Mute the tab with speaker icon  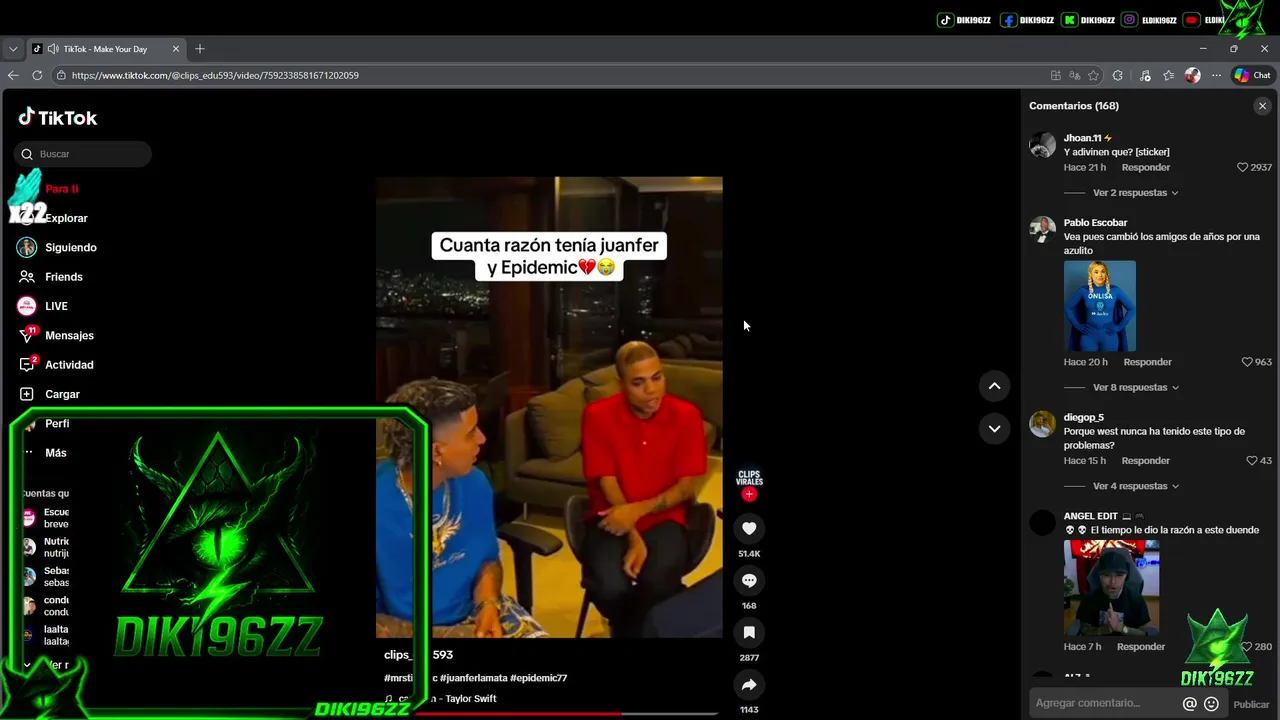click(52, 49)
